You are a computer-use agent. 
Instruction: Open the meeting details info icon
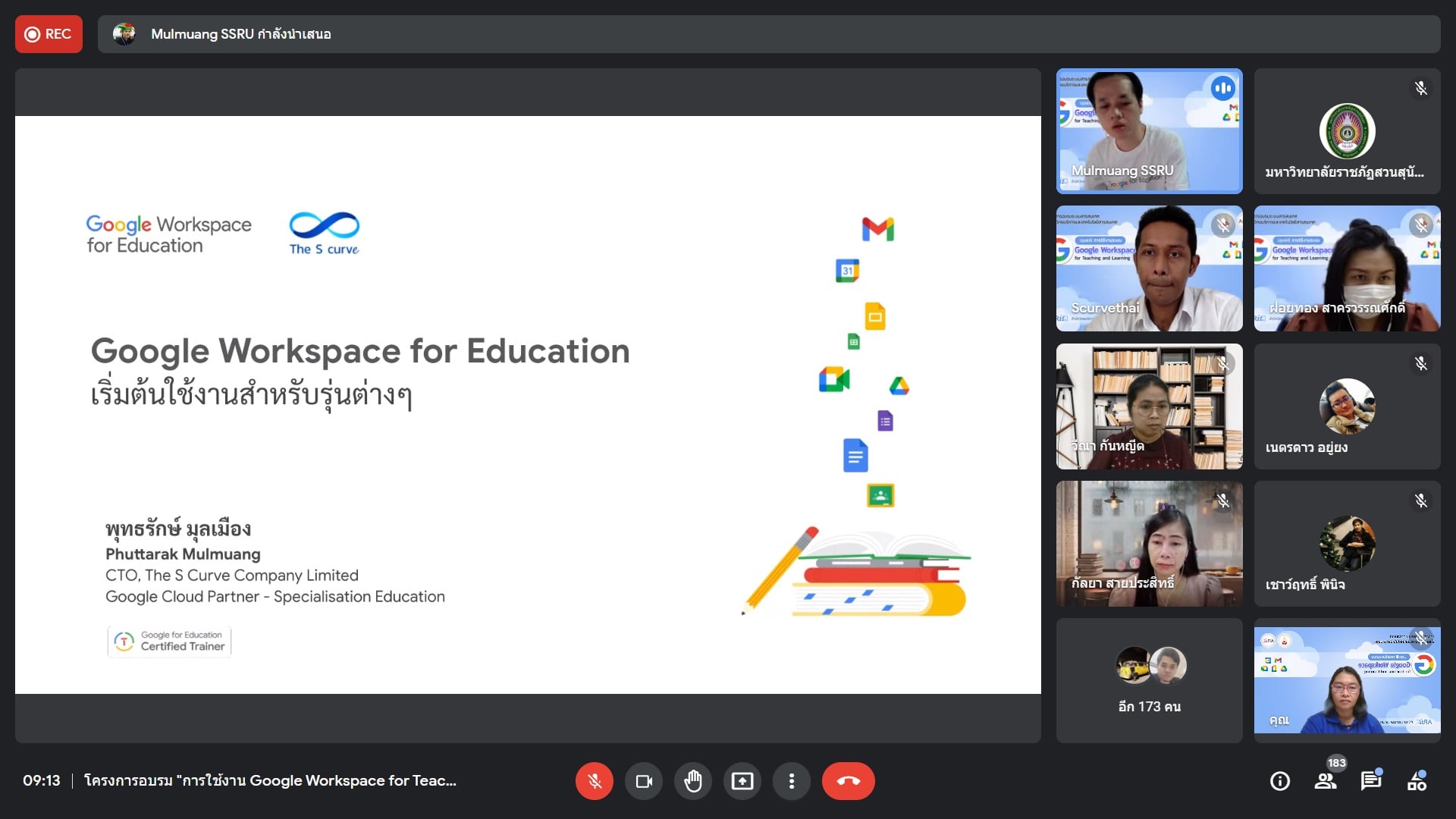[1280, 781]
